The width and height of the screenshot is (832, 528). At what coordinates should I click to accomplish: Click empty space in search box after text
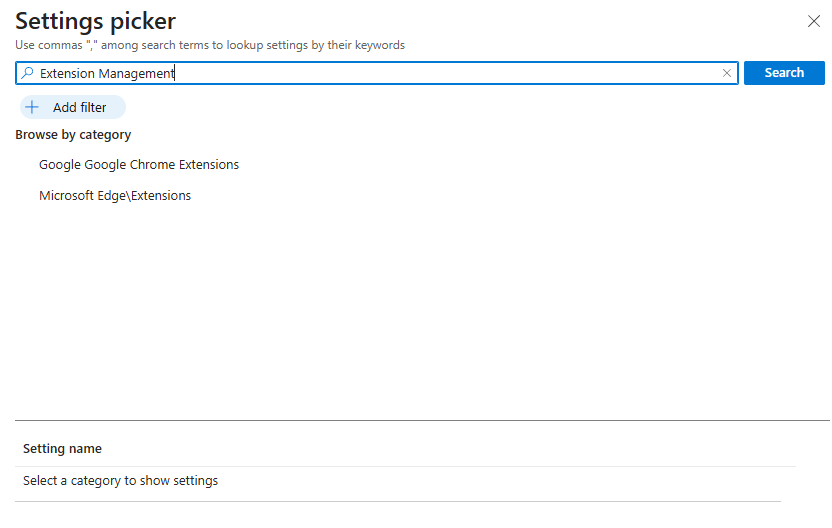point(450,73)
